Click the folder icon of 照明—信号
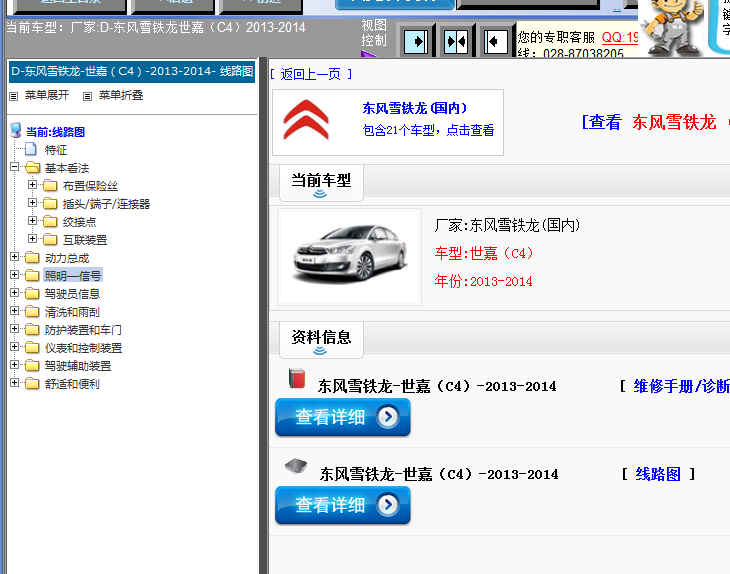Screen dimensions: 730x574 tap(33, 276)
